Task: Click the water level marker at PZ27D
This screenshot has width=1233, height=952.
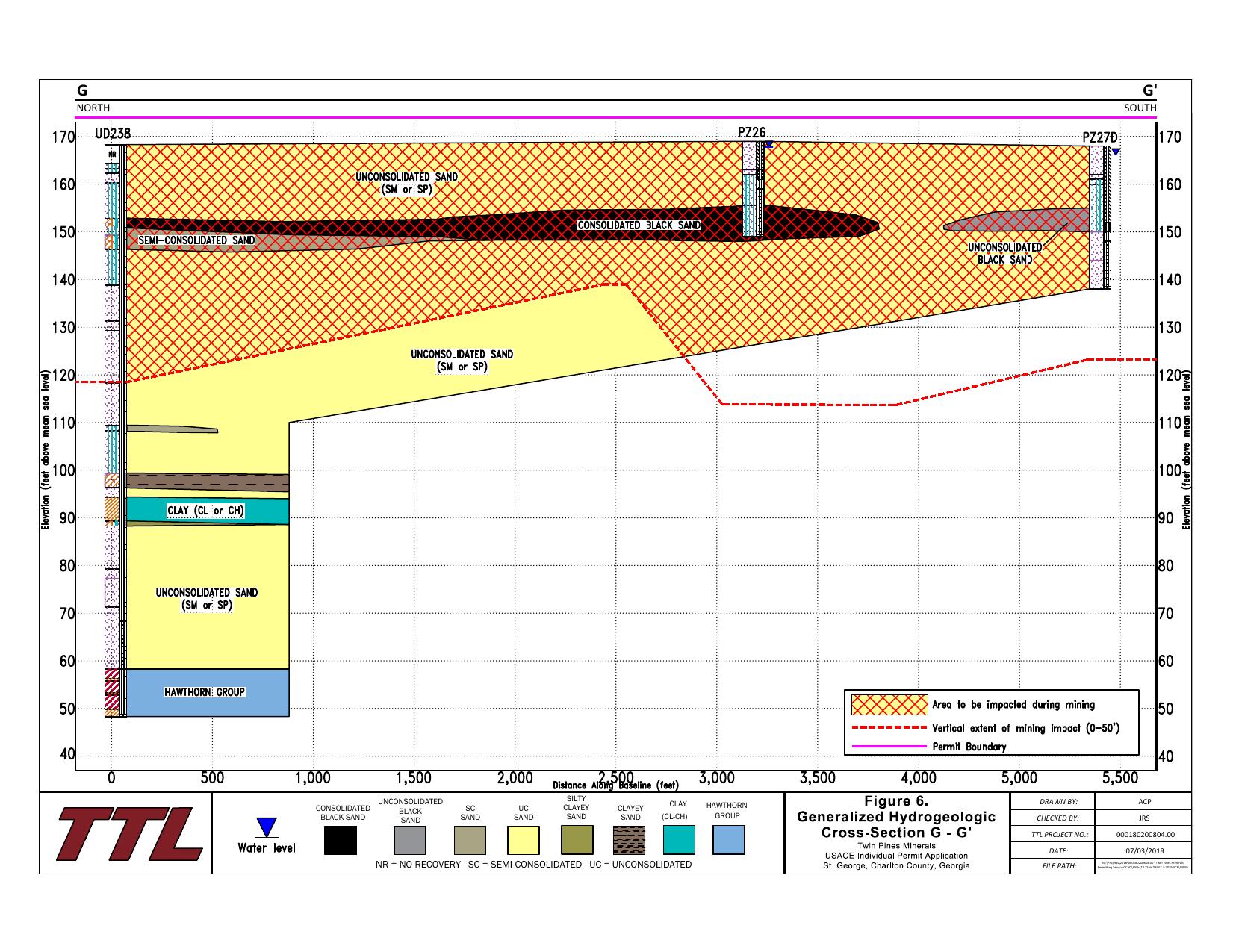Action: click(1116, 151)
